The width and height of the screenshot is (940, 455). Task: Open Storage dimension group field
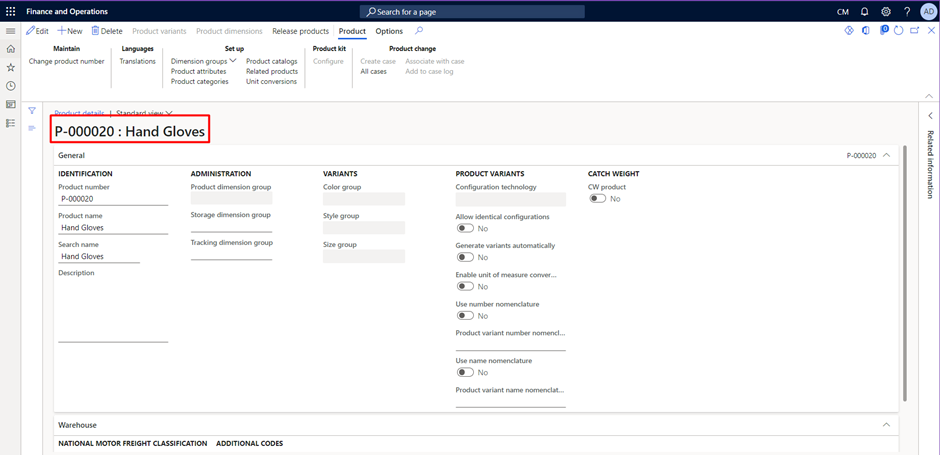tap(231, 227)
